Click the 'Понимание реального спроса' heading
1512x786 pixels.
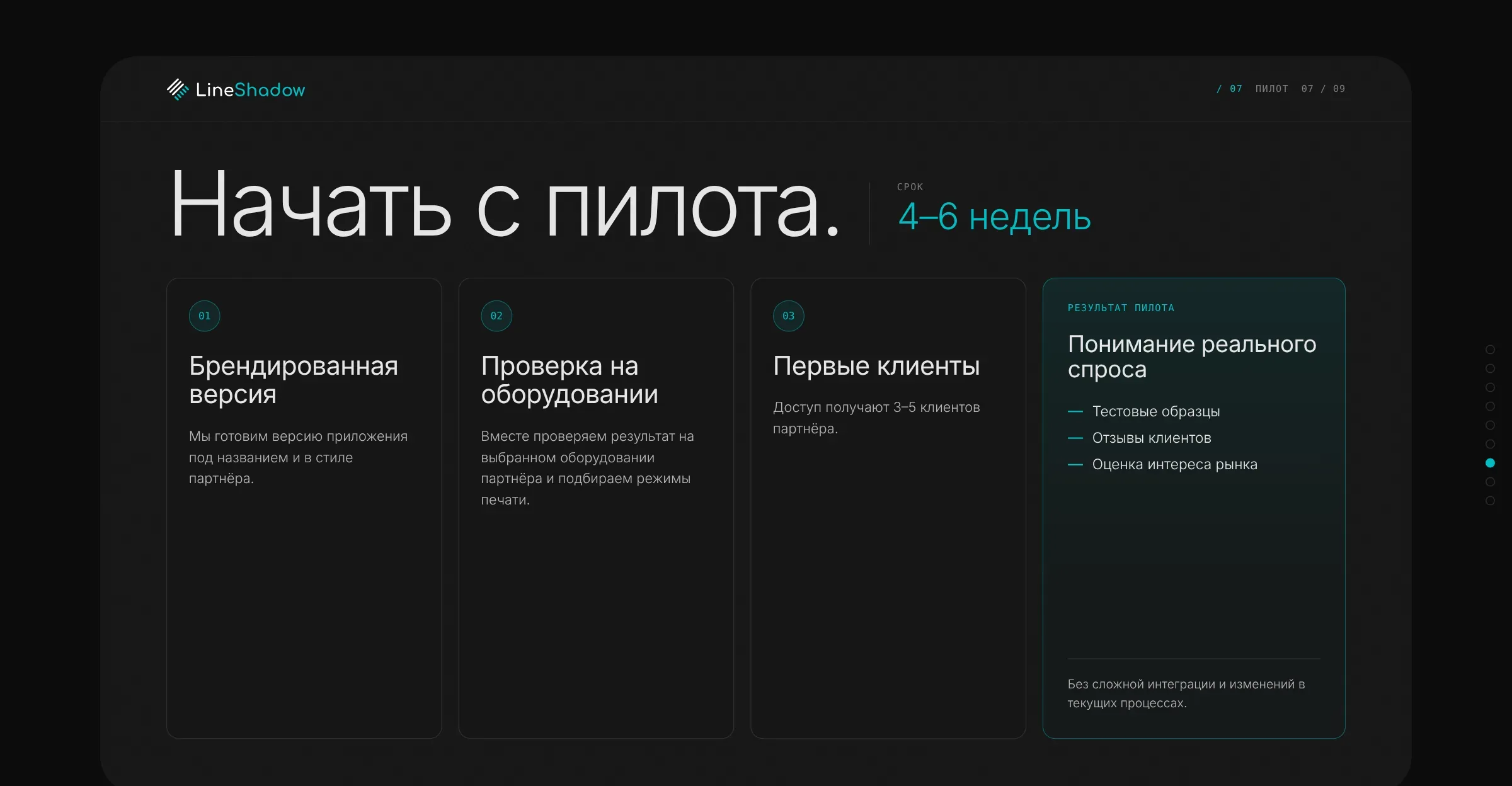coord(1192,356)
